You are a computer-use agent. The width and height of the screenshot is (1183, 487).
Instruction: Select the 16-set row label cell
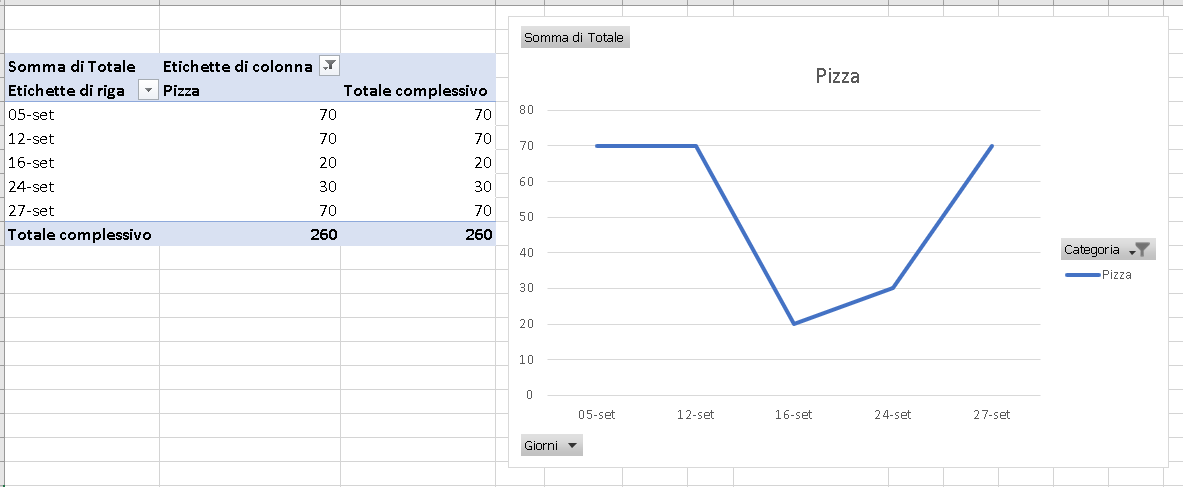[x=82, y=162]
